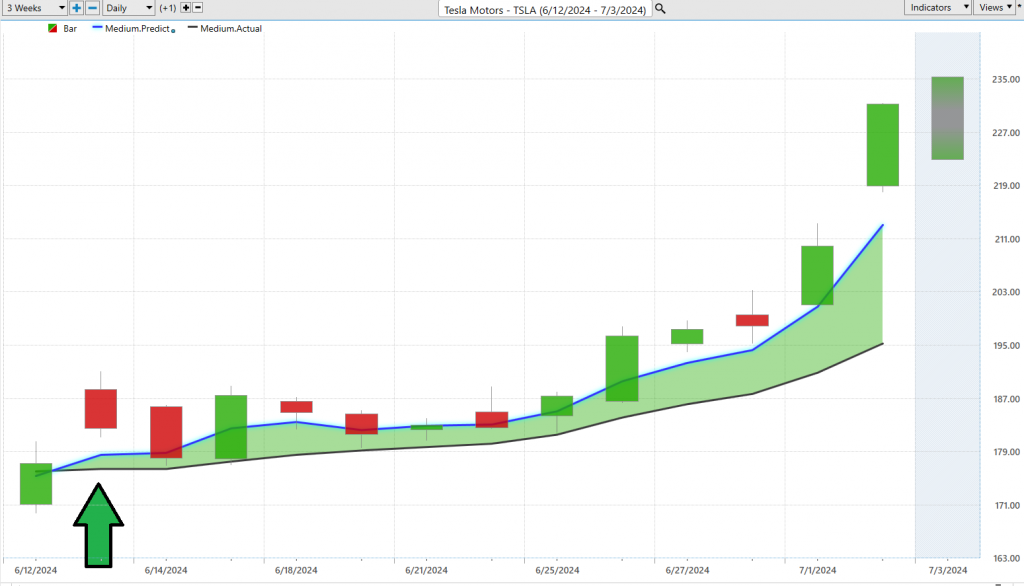The width and height of the screenshot is (1024, 586).
Task: Click the 6/12/2024 date axis label
Action: (35, 570)
